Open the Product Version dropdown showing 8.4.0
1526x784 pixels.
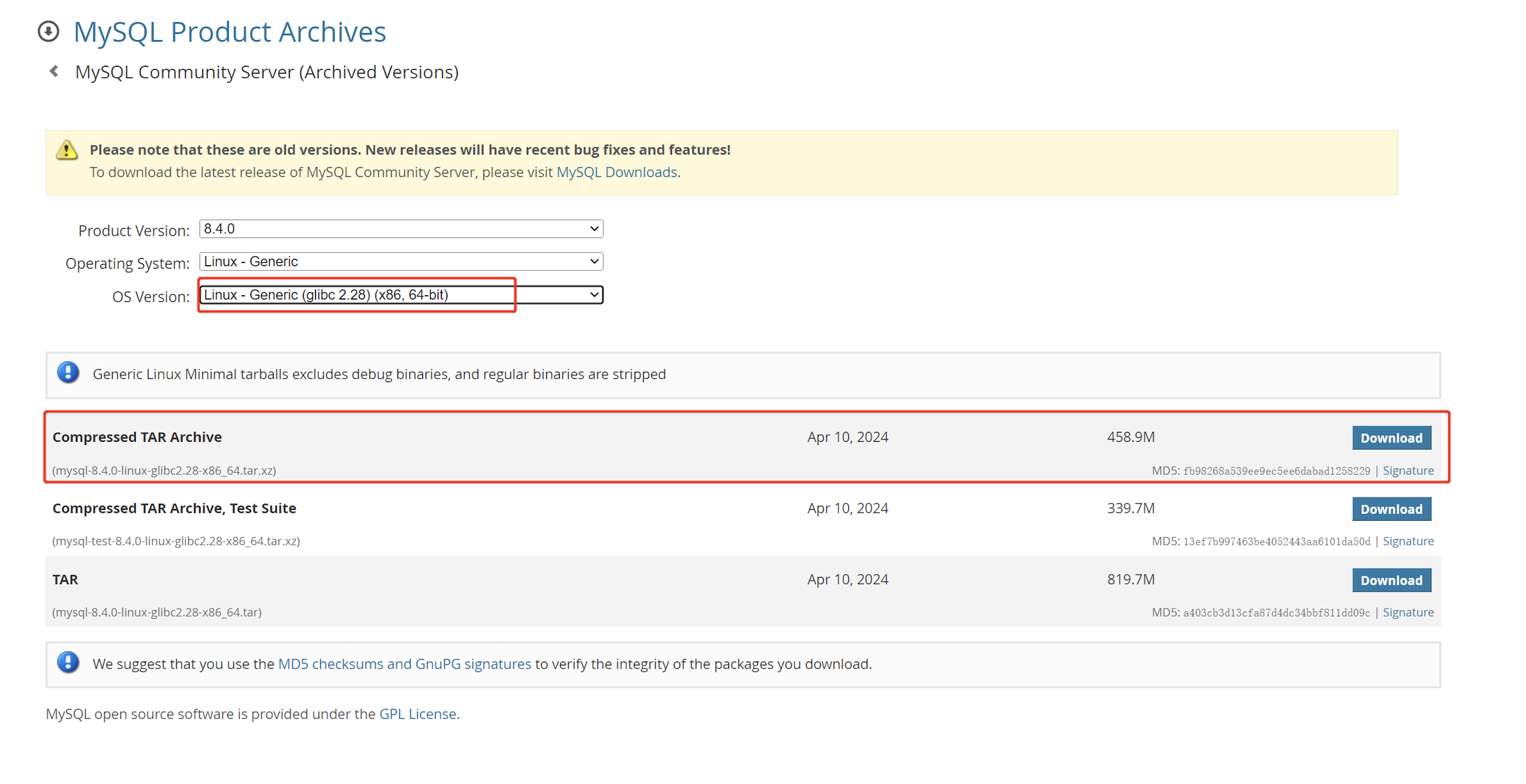[401, 229]
